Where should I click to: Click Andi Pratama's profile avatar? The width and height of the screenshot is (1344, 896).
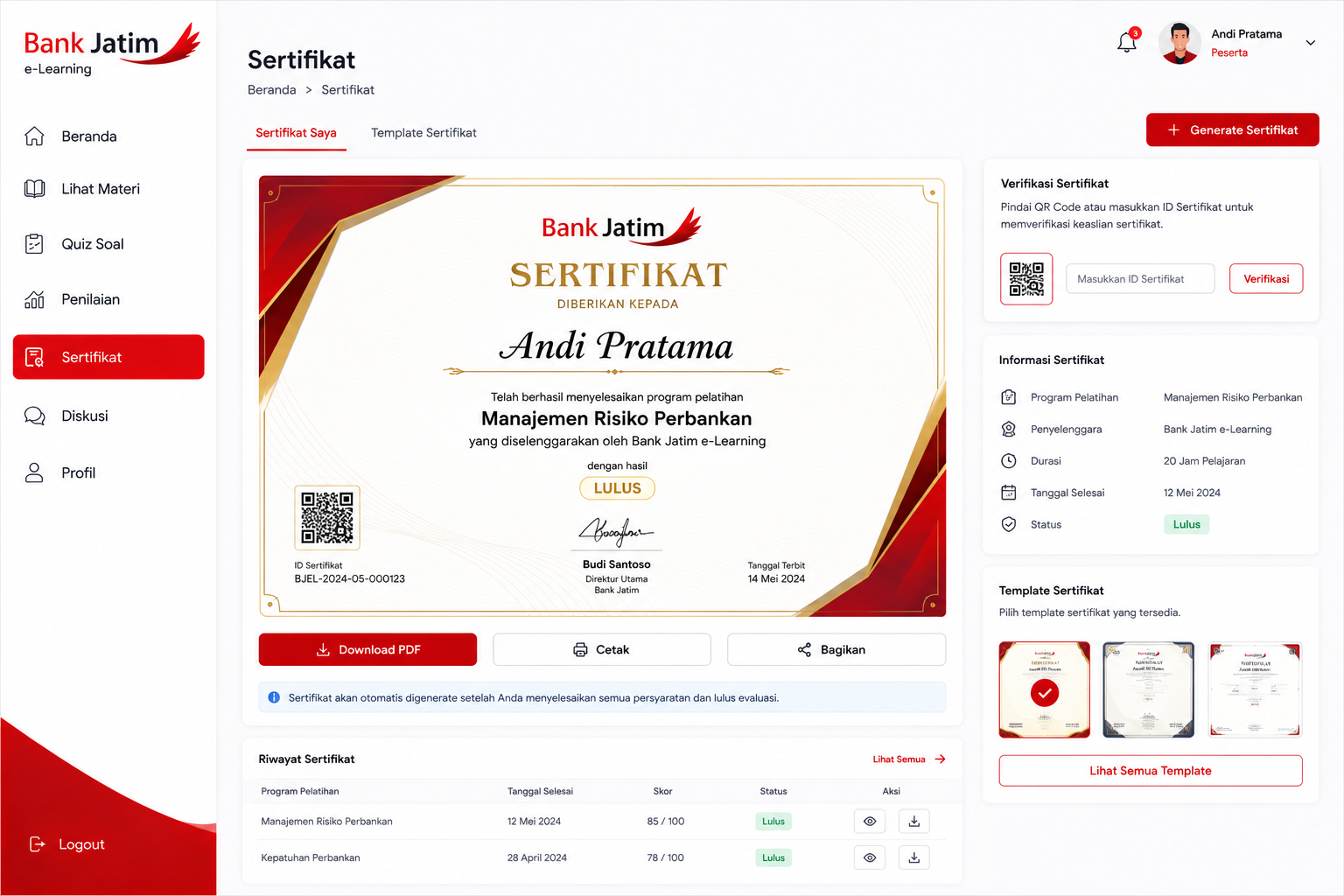tap(1179, 43)
